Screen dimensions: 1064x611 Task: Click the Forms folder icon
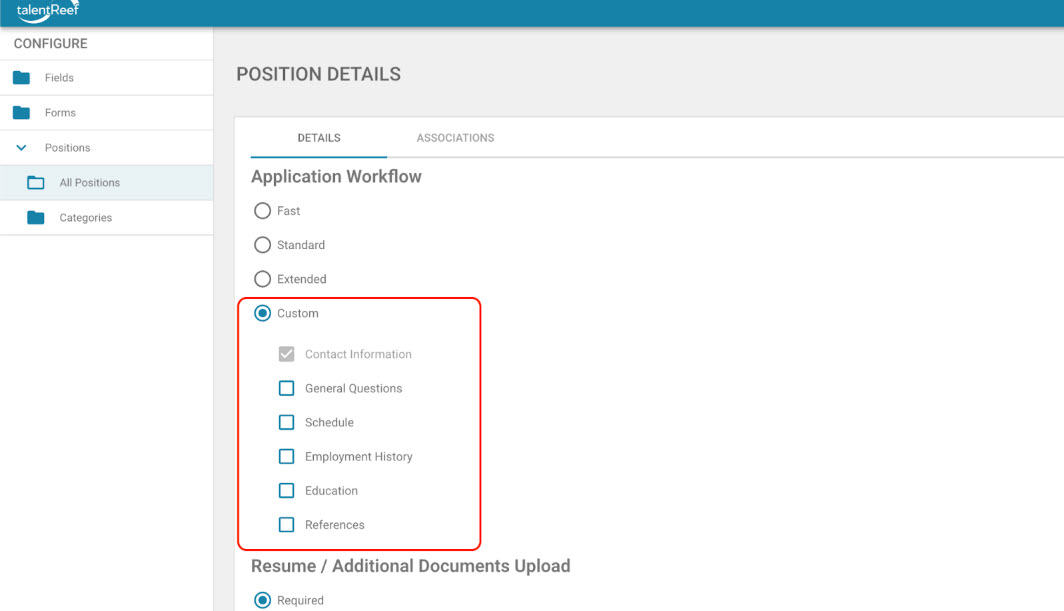click(x=21, y=113)
